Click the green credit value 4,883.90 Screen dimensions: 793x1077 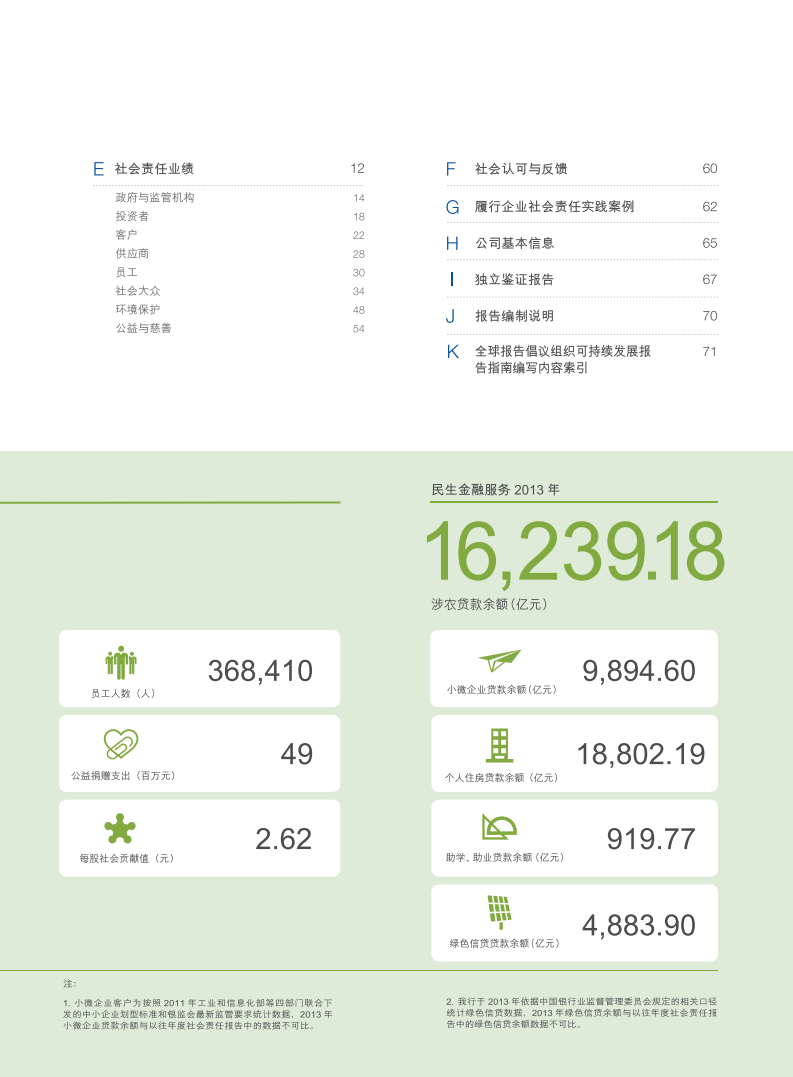point(639,926)
